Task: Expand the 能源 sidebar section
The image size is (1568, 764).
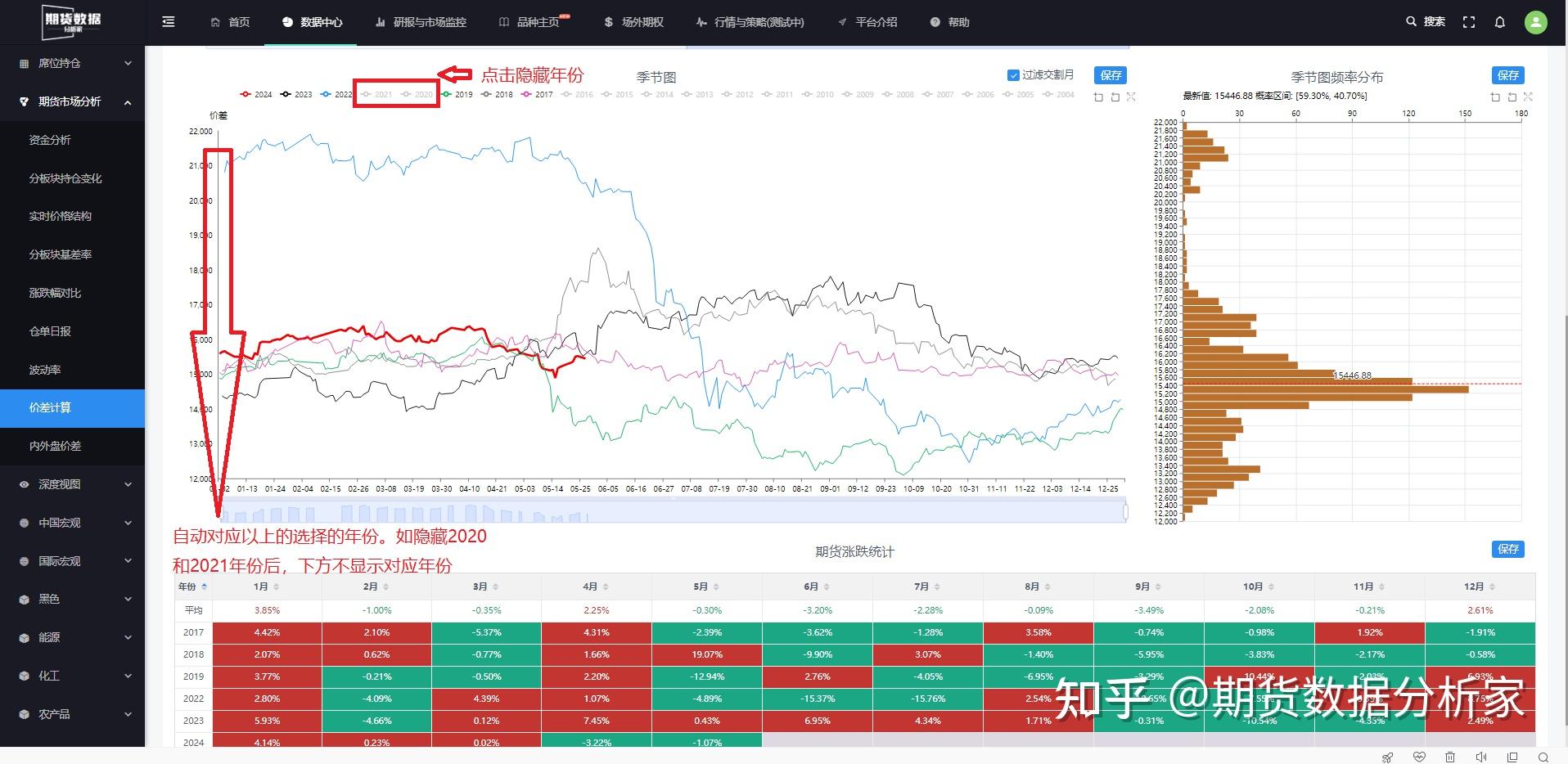Action: pos(72,637)
